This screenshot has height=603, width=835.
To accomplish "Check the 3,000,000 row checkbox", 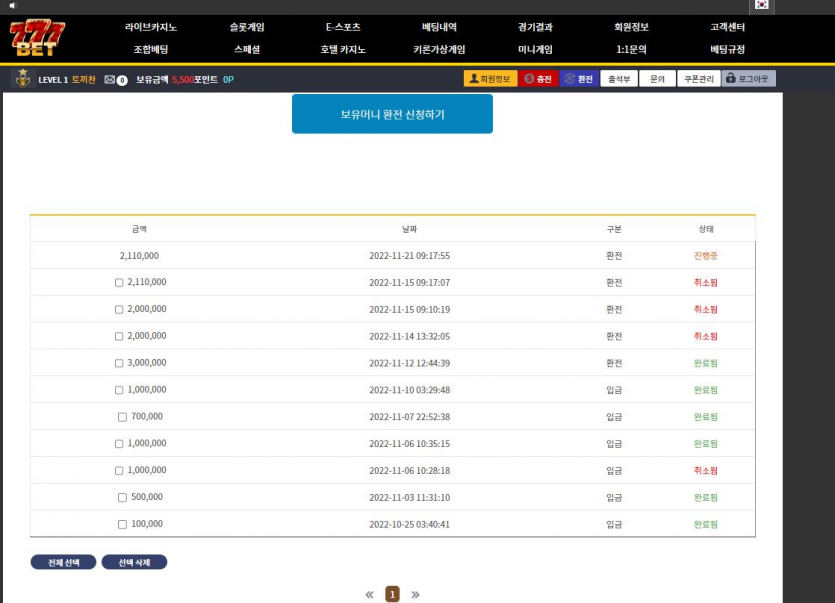I will pyautogui.click(x=119, y=363).
